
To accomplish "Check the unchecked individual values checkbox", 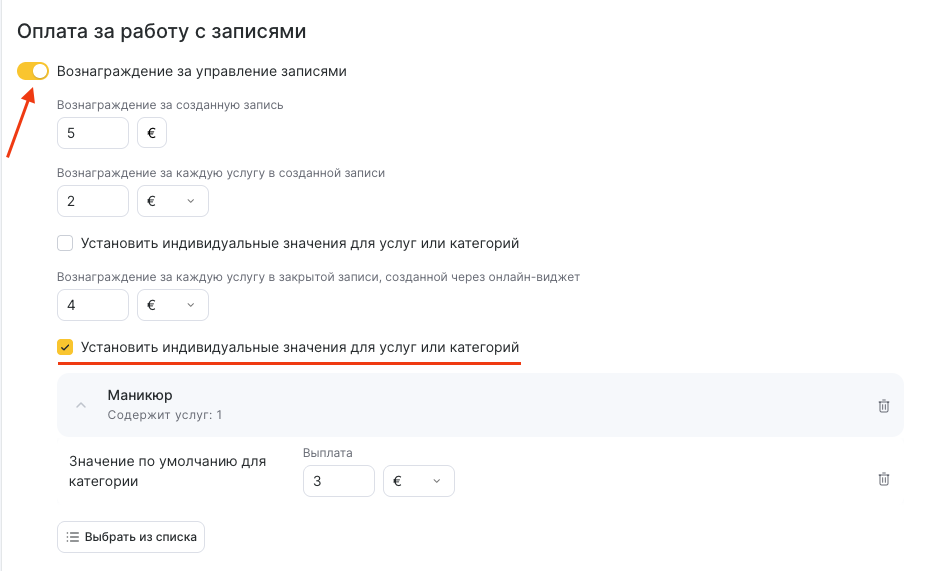I will pyautogui.click(x=66, y=243).
